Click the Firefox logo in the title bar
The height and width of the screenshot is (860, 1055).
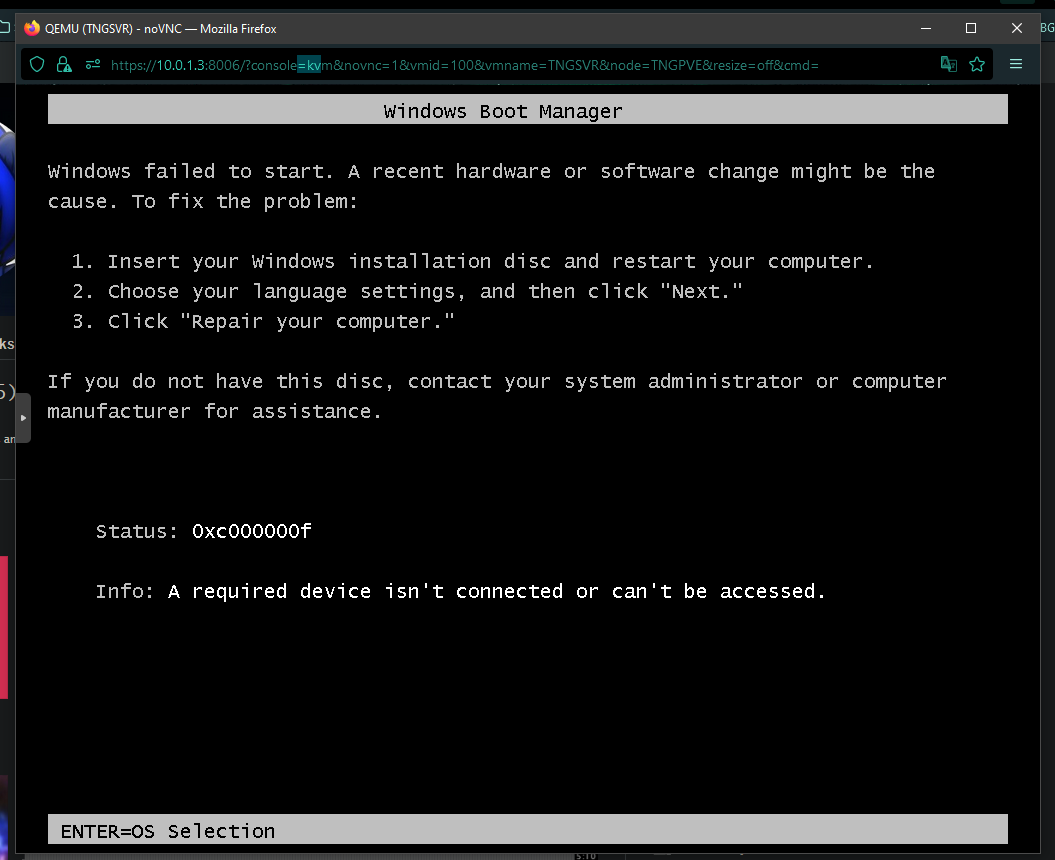(x=32, y=28)
